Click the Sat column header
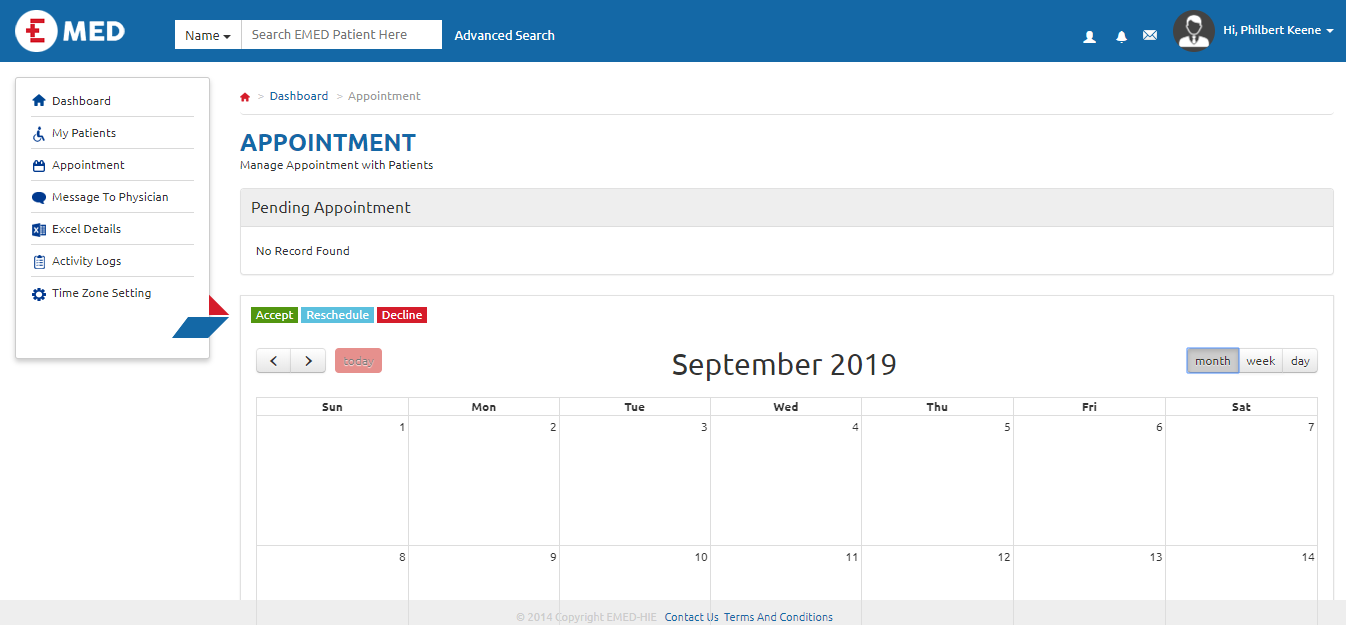This screenshot has height=625, width=1346. tap(1241, 407)
